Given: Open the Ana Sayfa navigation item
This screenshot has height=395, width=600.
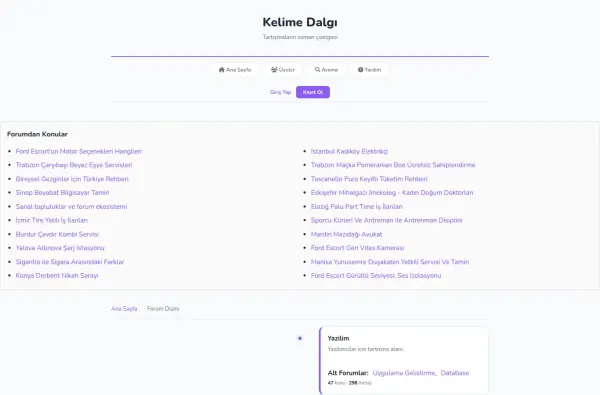Looking at the screenshot, I should click(x=235, y=70).
